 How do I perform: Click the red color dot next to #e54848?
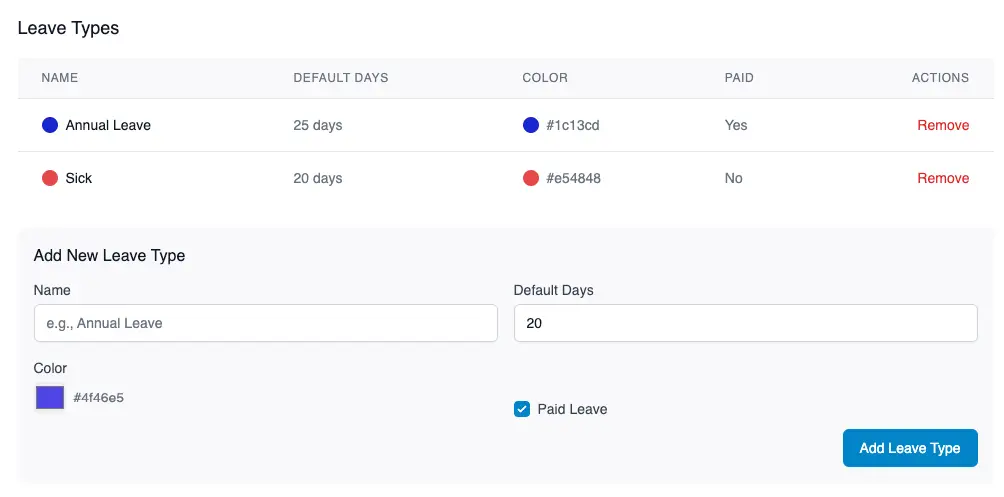[x=531, y=178]
